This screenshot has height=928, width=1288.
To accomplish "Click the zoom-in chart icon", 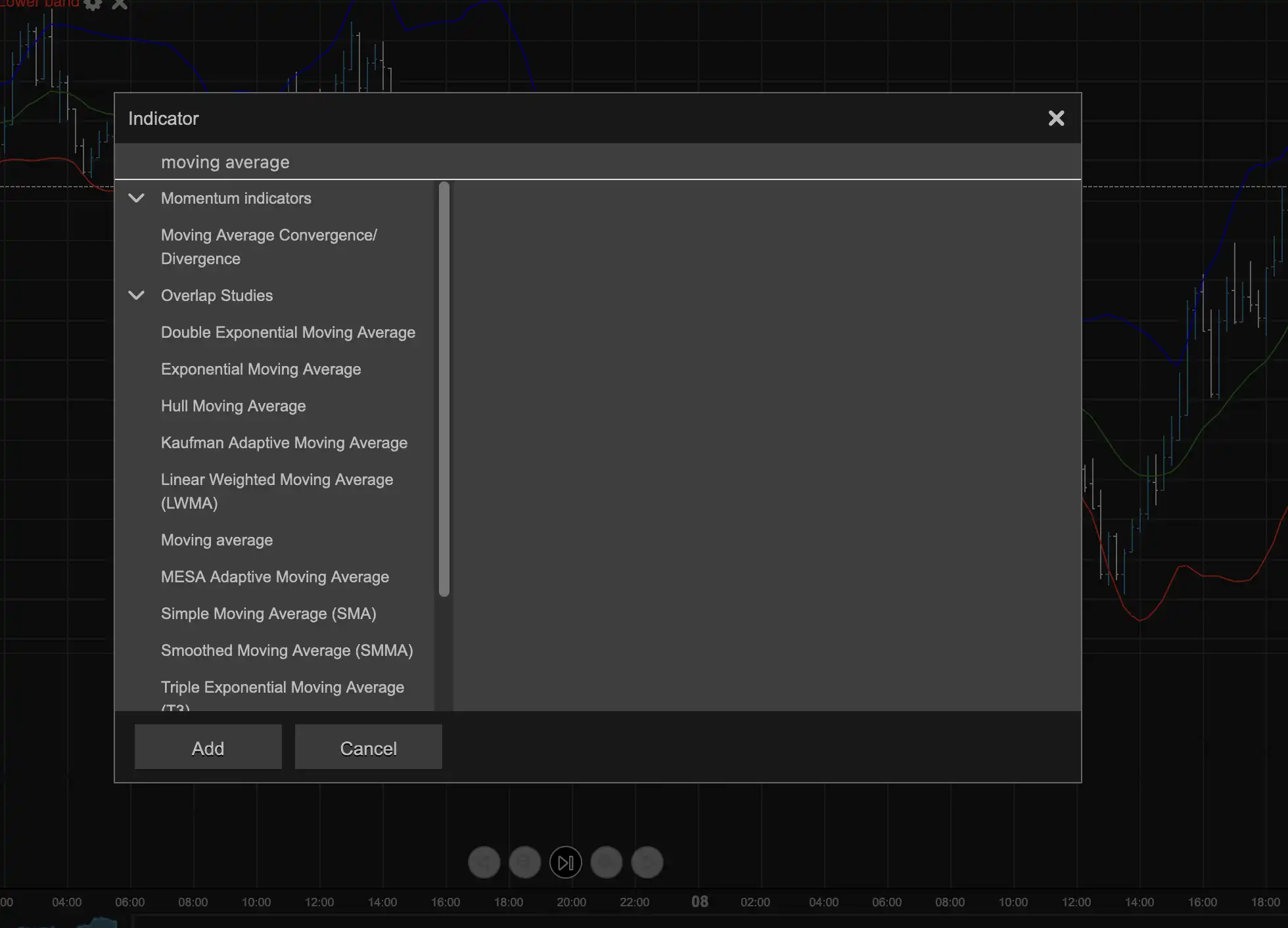I will tap(606, 862).
